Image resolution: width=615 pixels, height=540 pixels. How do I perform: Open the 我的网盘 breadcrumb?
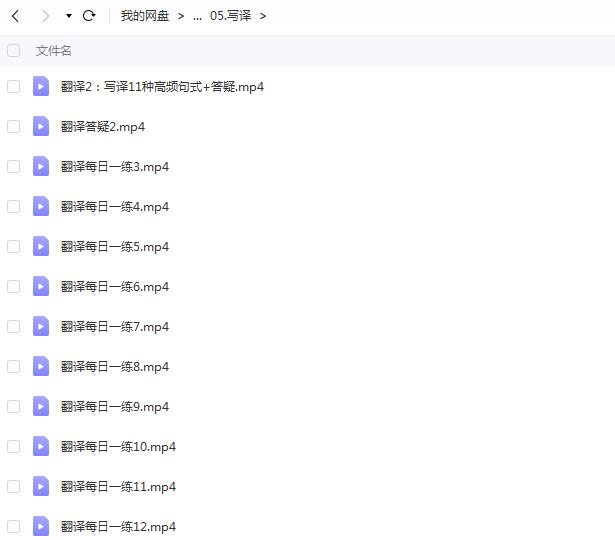click(x=145, y=16)
